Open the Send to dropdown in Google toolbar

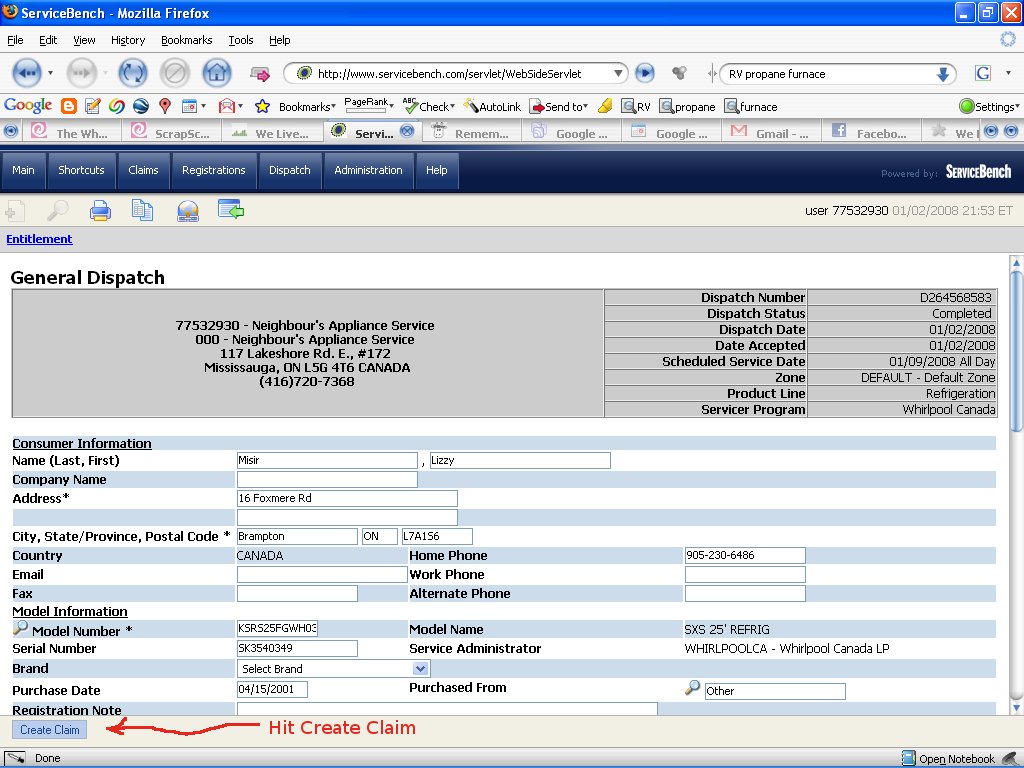pos(559,106)
